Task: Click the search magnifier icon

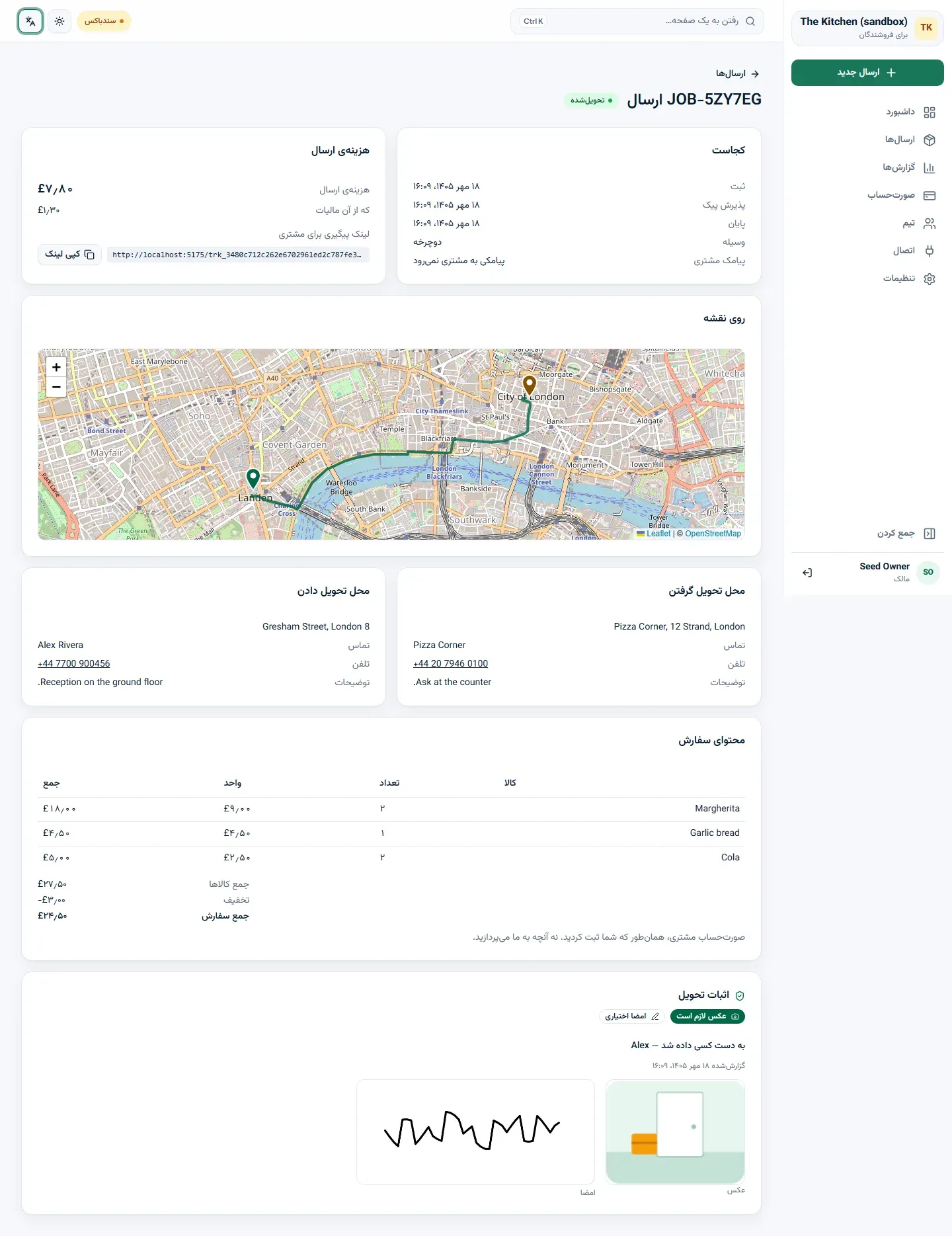Action: 750,21
